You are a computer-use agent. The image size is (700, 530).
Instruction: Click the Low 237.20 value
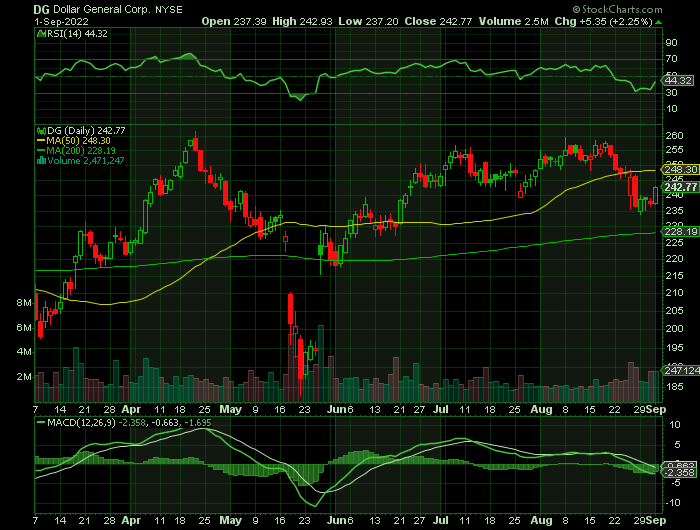(368, 21)
